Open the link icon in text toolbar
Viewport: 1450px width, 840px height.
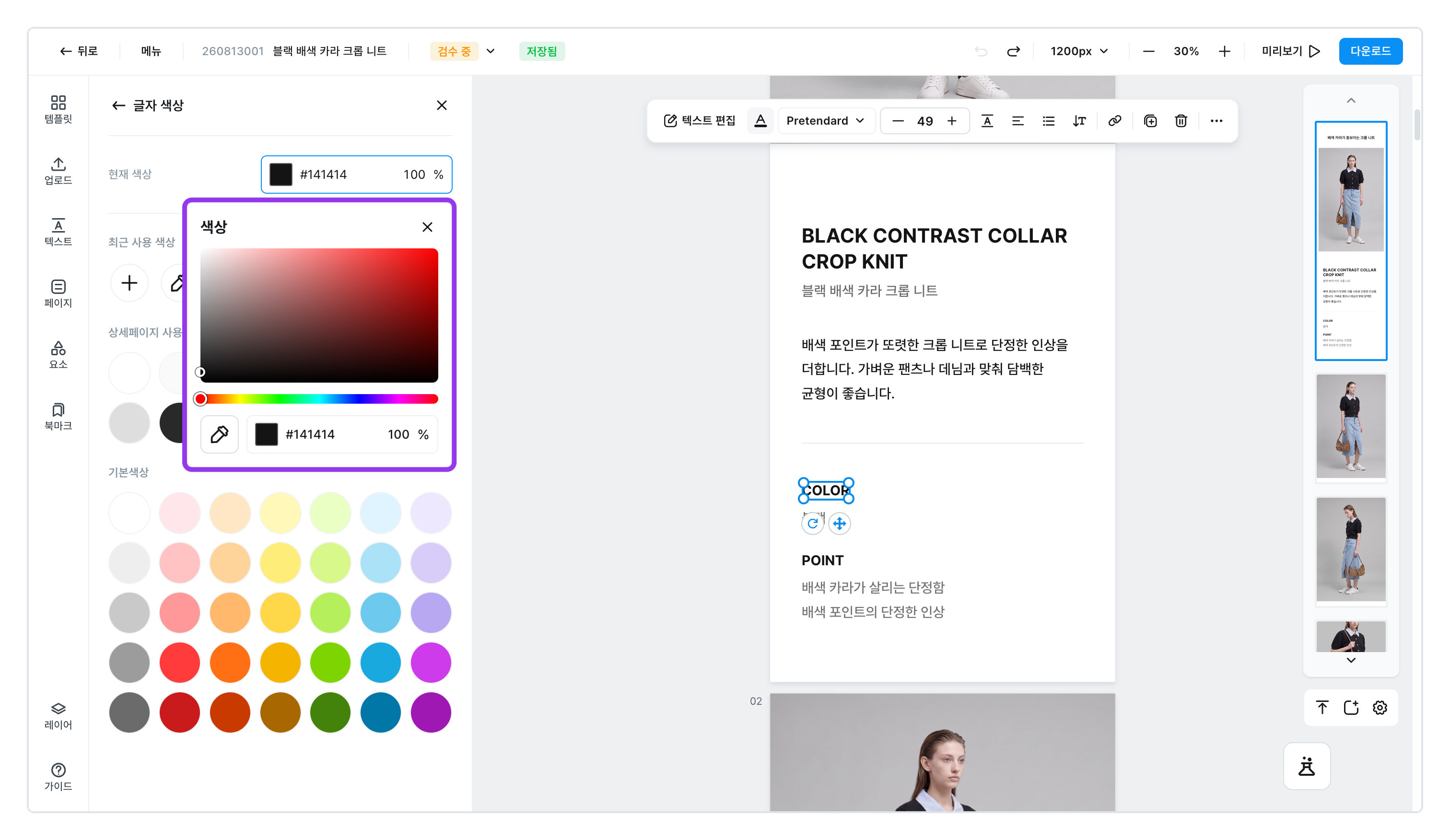(1114, 121)
